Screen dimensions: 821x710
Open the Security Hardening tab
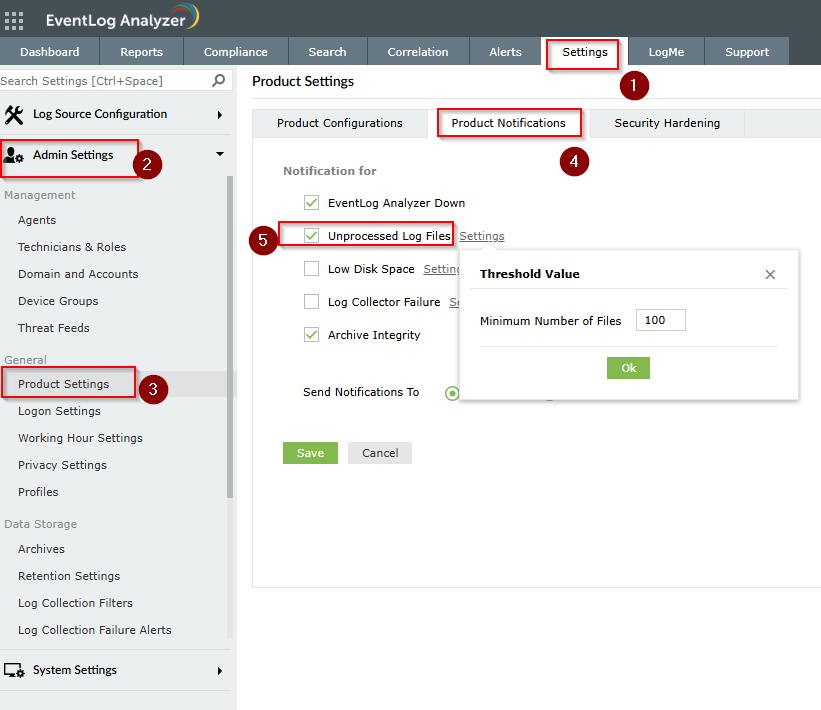tap(667, 123)
